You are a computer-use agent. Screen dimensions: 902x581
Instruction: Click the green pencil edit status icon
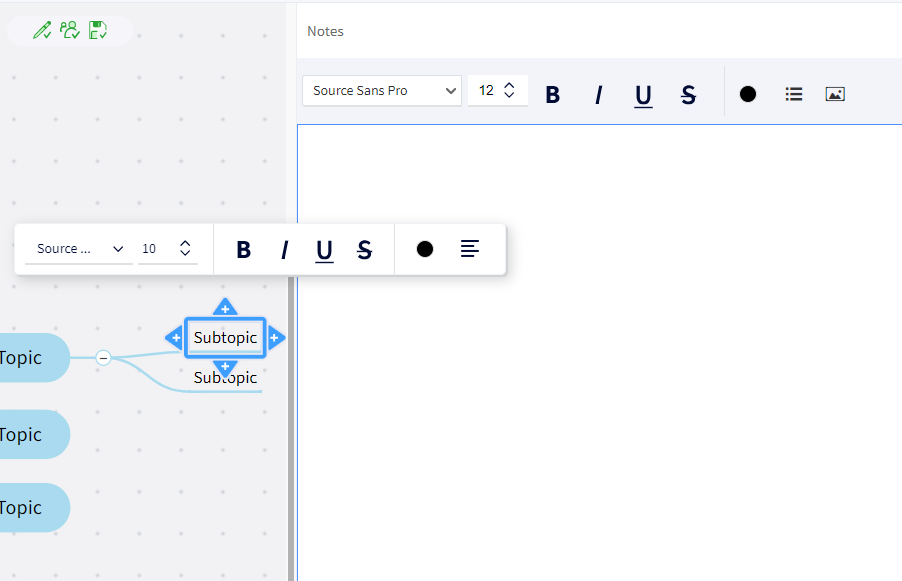42,31
